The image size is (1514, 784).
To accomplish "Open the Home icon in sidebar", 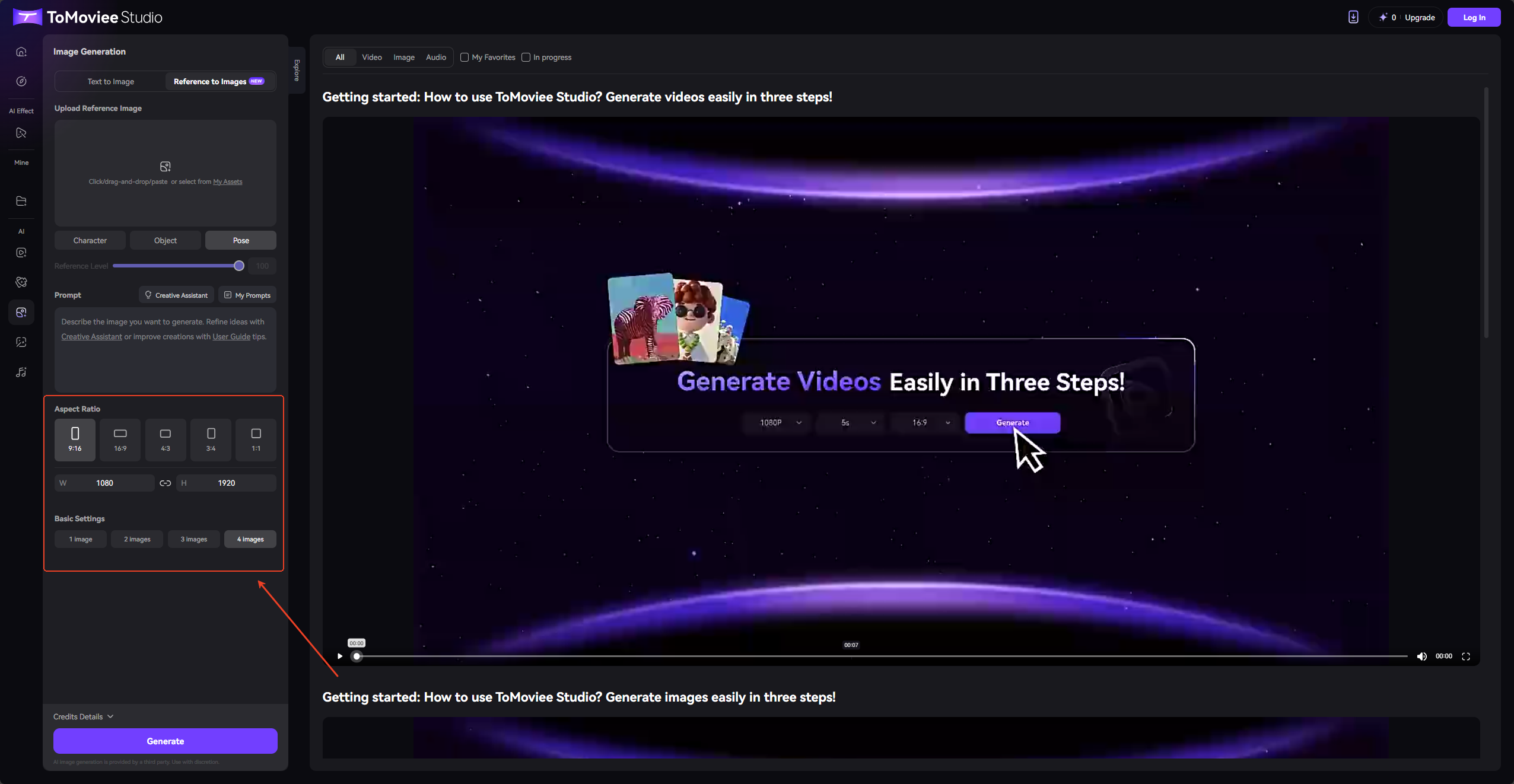I will click(21, 52).
